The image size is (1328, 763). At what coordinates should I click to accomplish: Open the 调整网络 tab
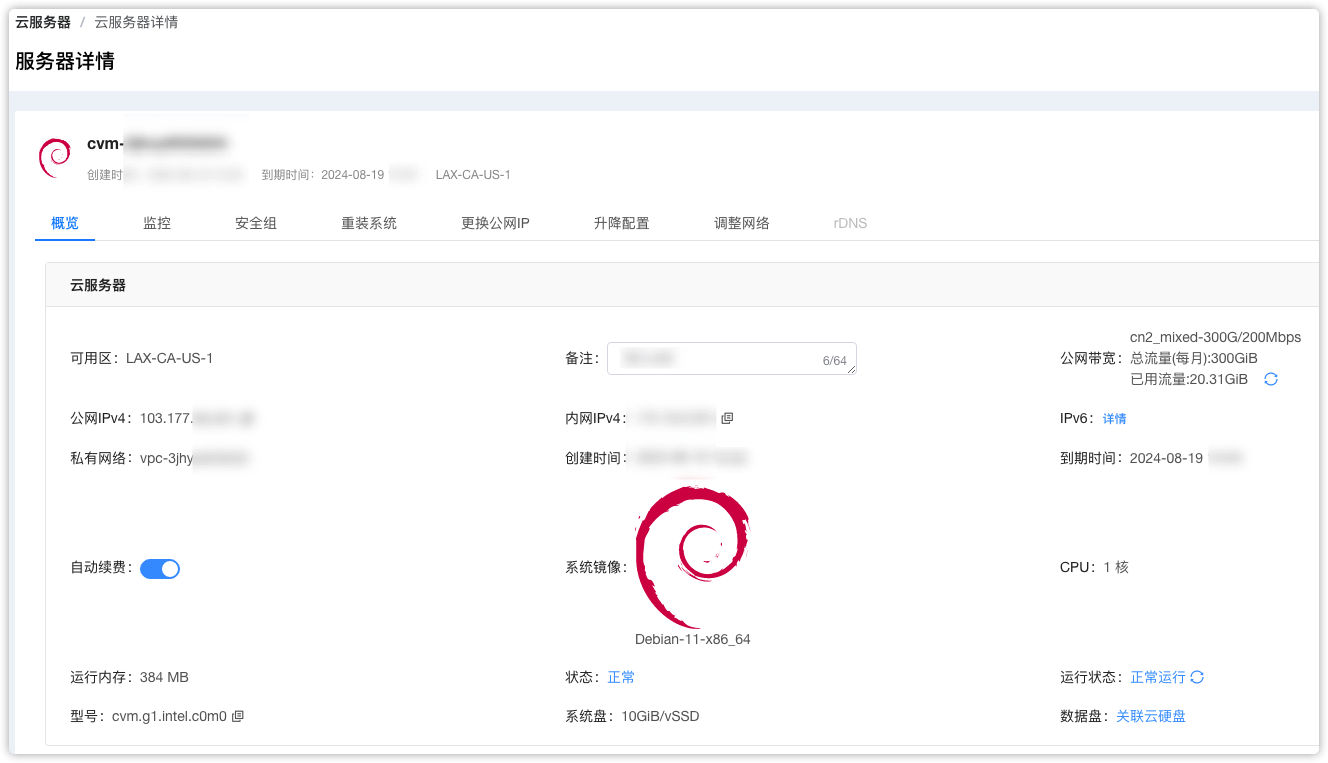pyautogui.click(x=742, y=223)
